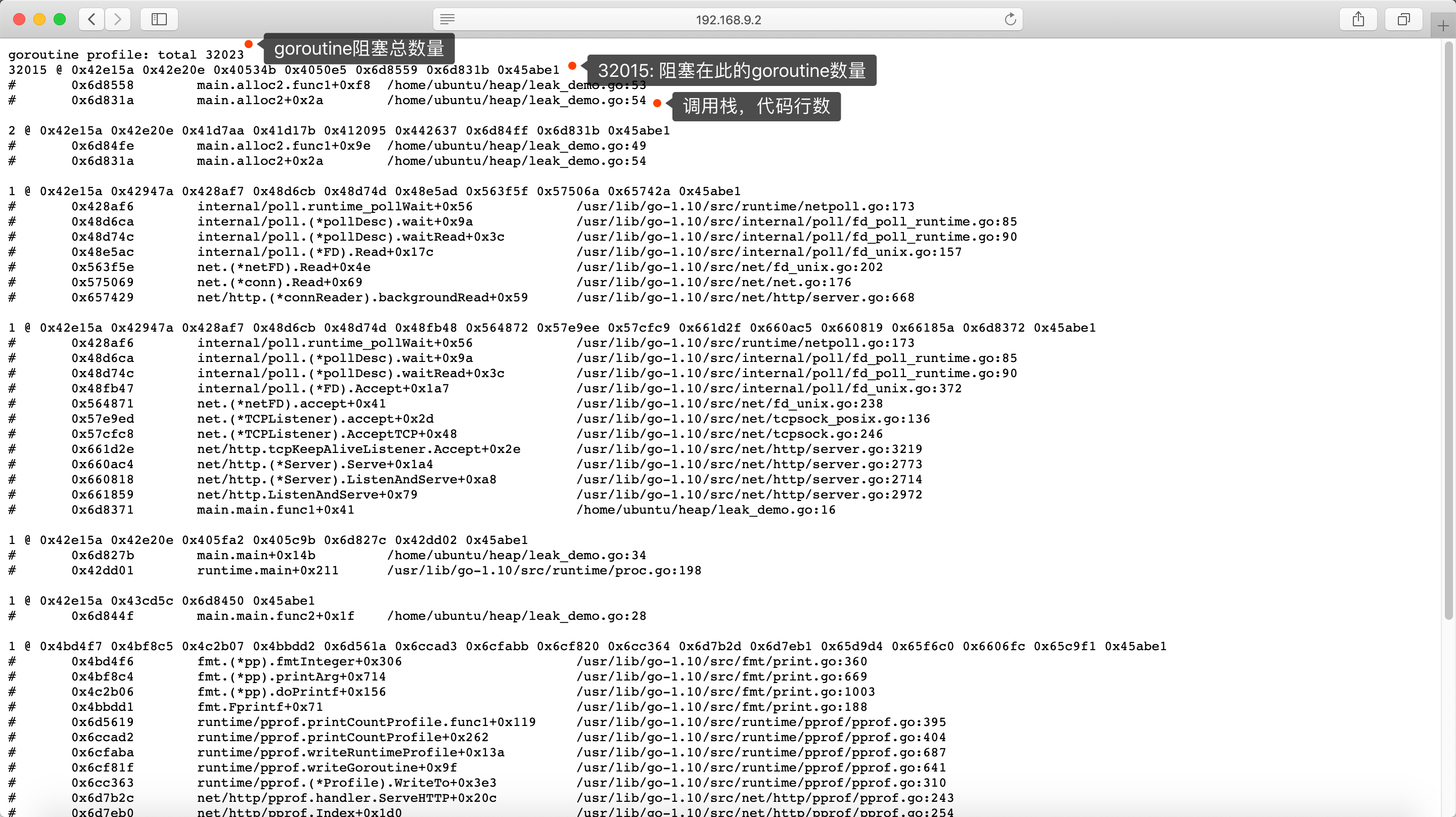Click 'main.main.func1+0x41' entry
1456x817 pixels.
(x=276, y=510)
